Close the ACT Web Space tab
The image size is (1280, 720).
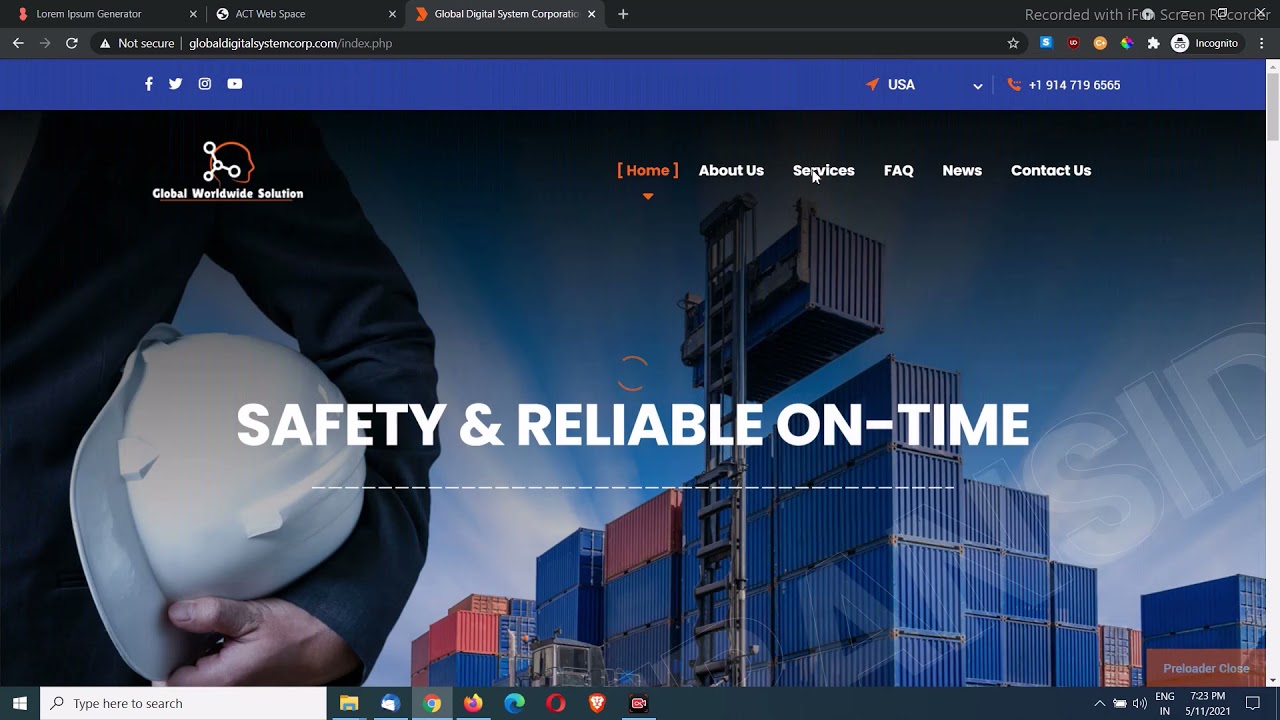(x=392, y=14)
